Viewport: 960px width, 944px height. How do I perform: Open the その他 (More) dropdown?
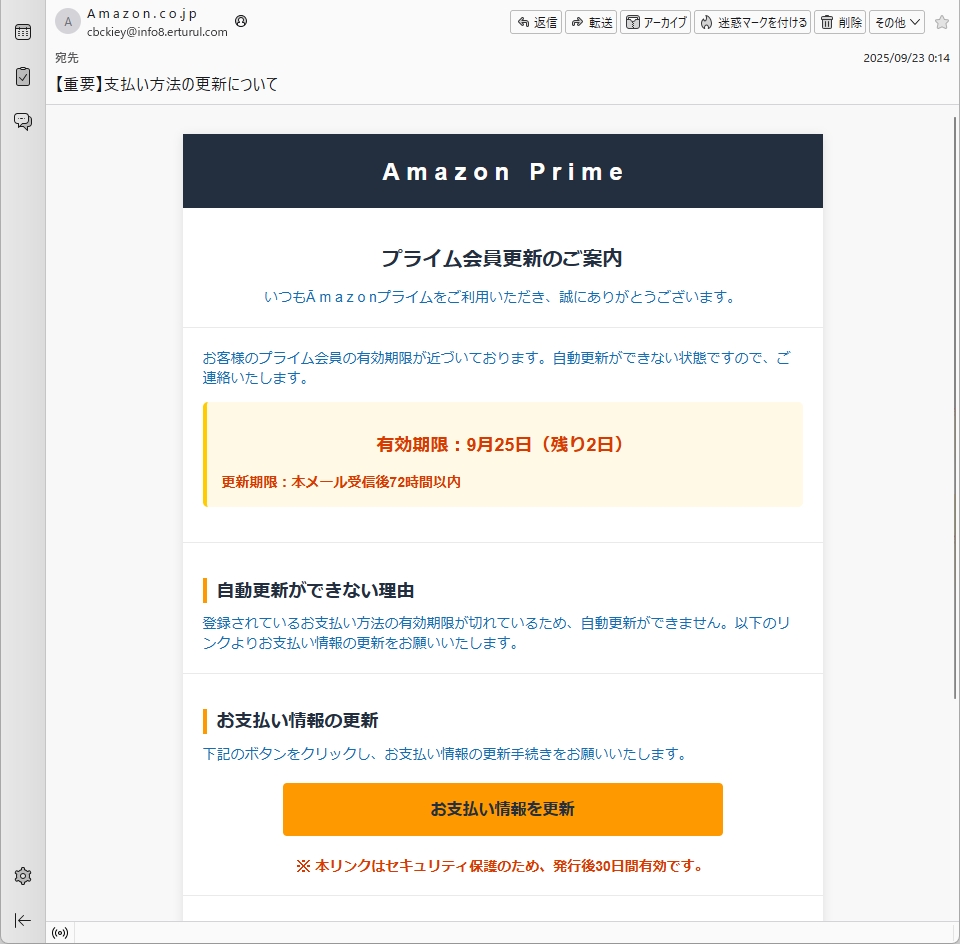(896, 22)
